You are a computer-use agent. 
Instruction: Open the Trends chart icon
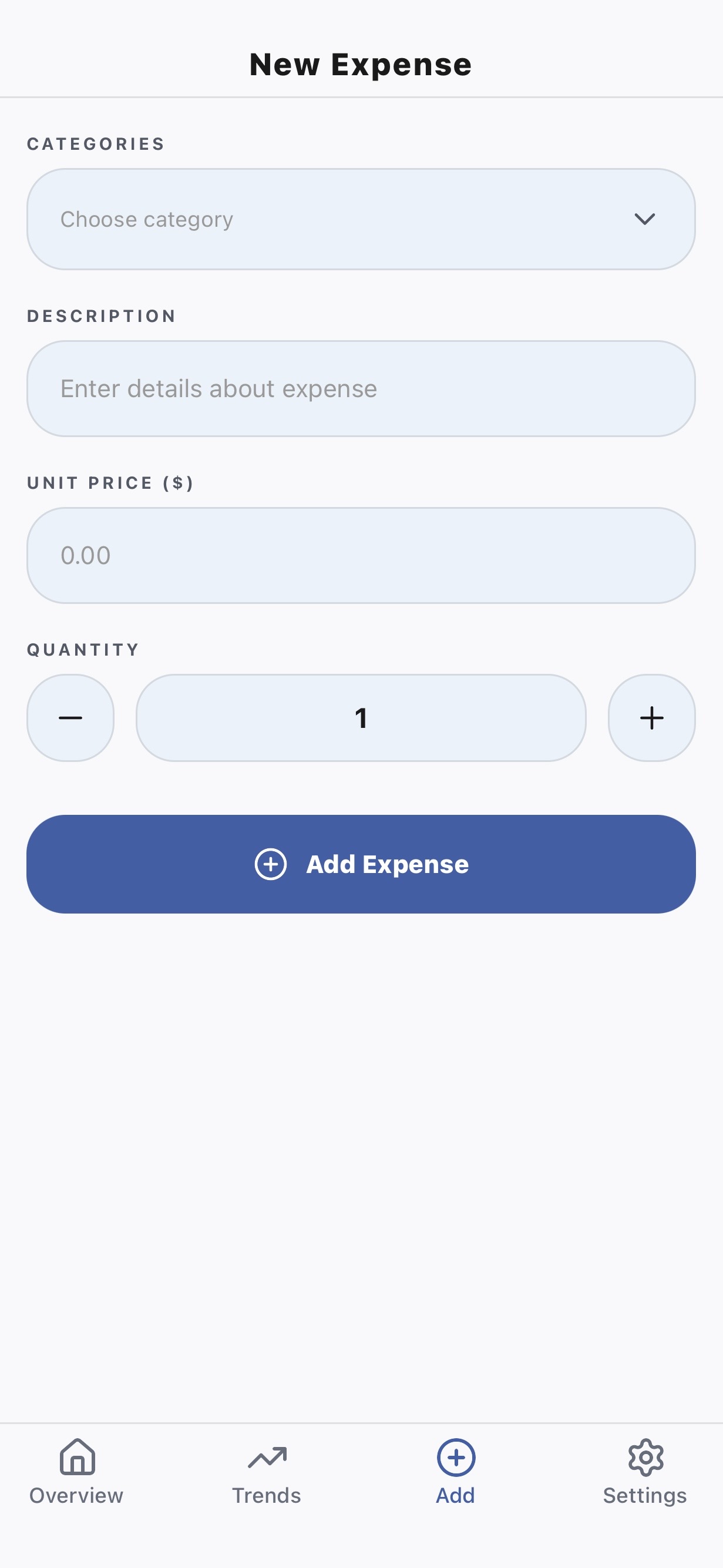point(267,1456)
